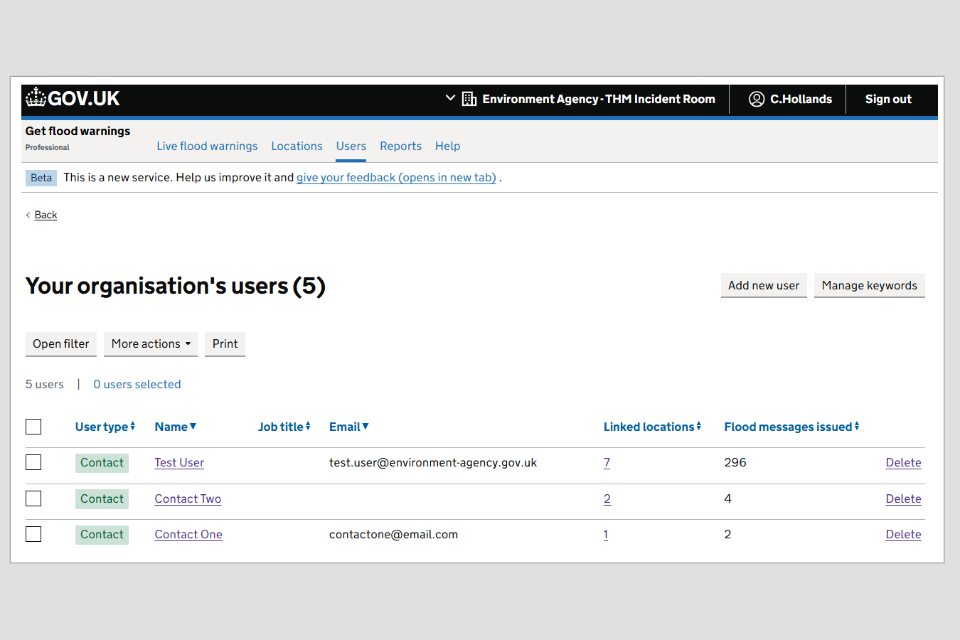Image resolution: width=960 pixels, height=640 pixels.
Task: Click the GOV.UK crown logo
Action: [36, 98]
